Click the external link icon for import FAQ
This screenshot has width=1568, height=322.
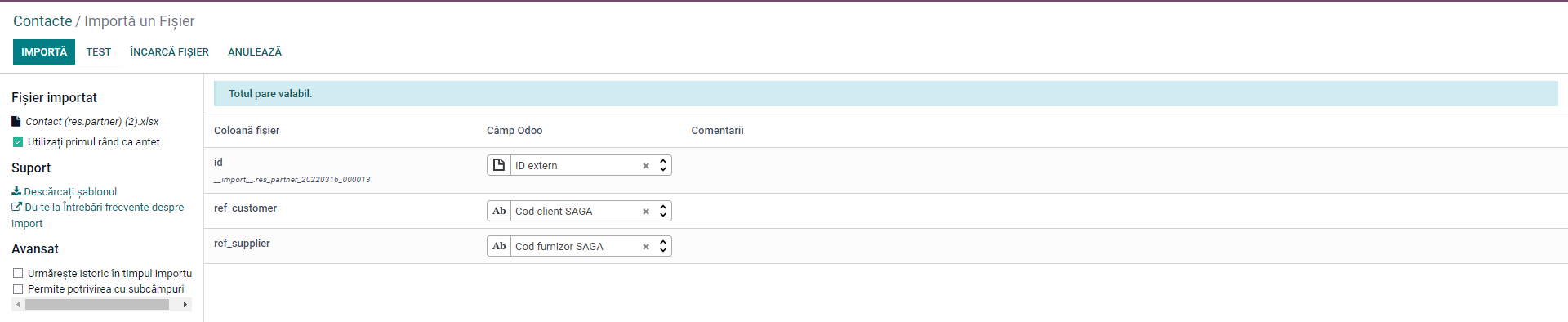(16, 207)
